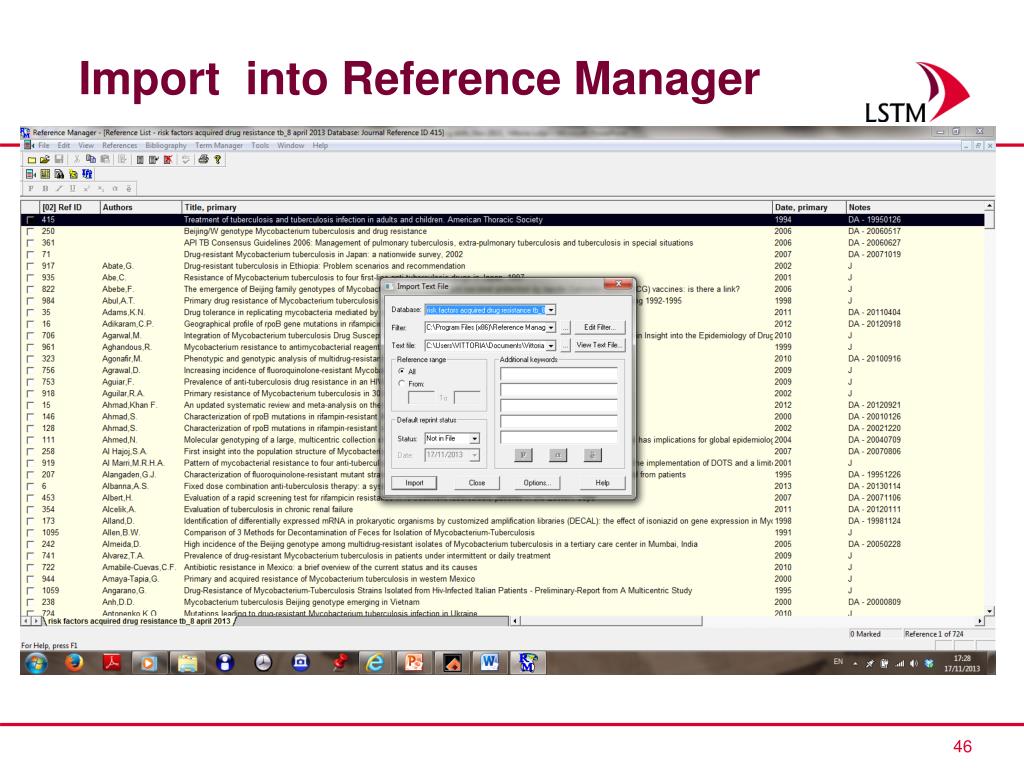Click the Help button in Import dialog

tap(602, 483)
